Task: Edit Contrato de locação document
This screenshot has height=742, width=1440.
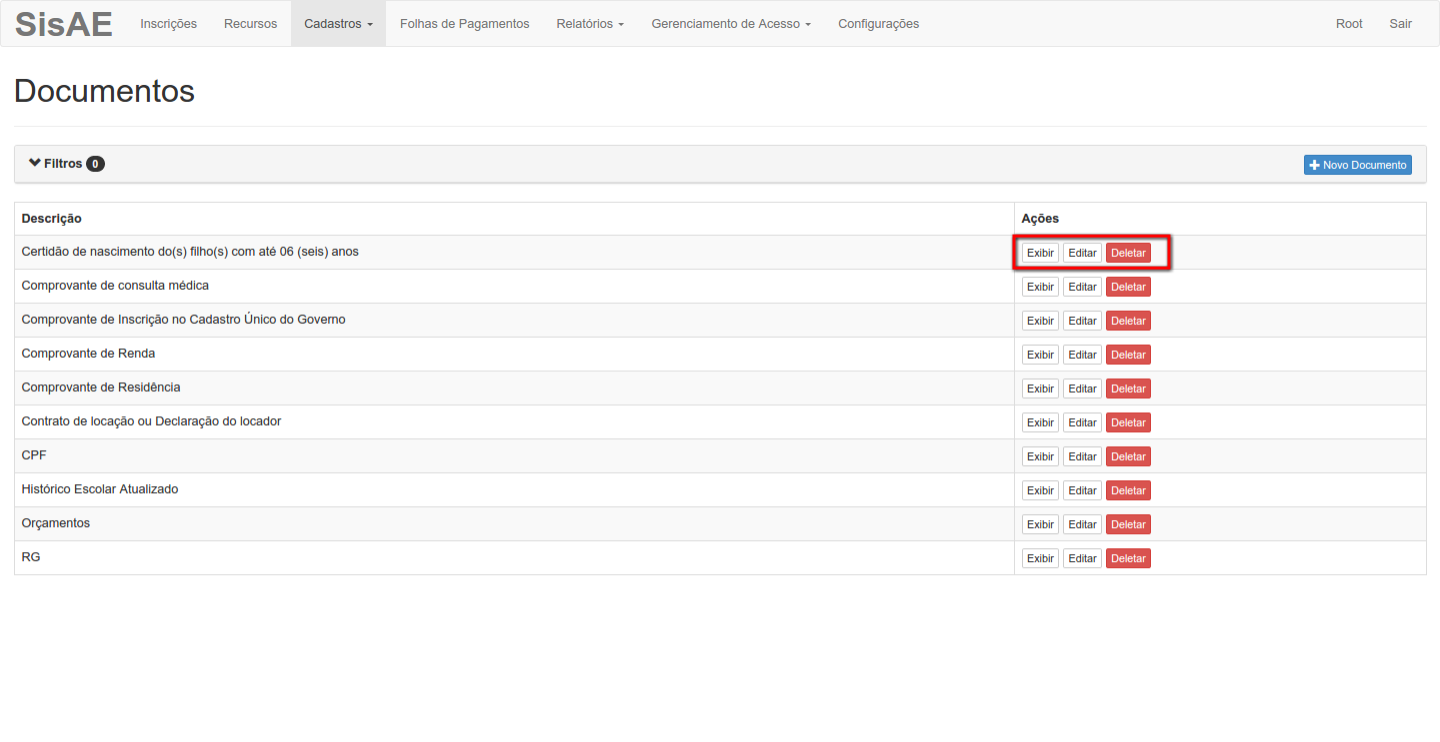Action: pyautogui.click(x=1082, y=423)
